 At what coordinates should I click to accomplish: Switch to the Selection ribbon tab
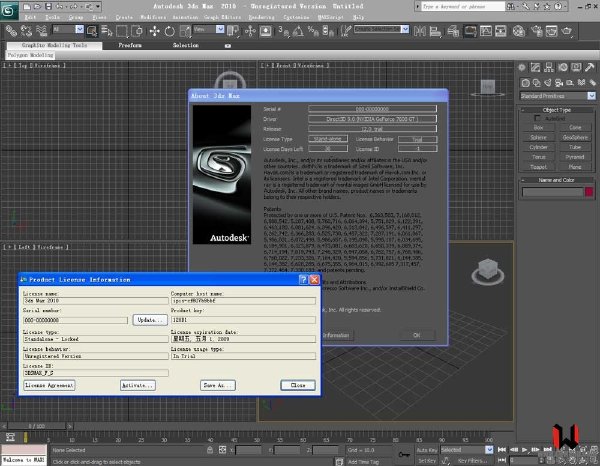[186, 45]
